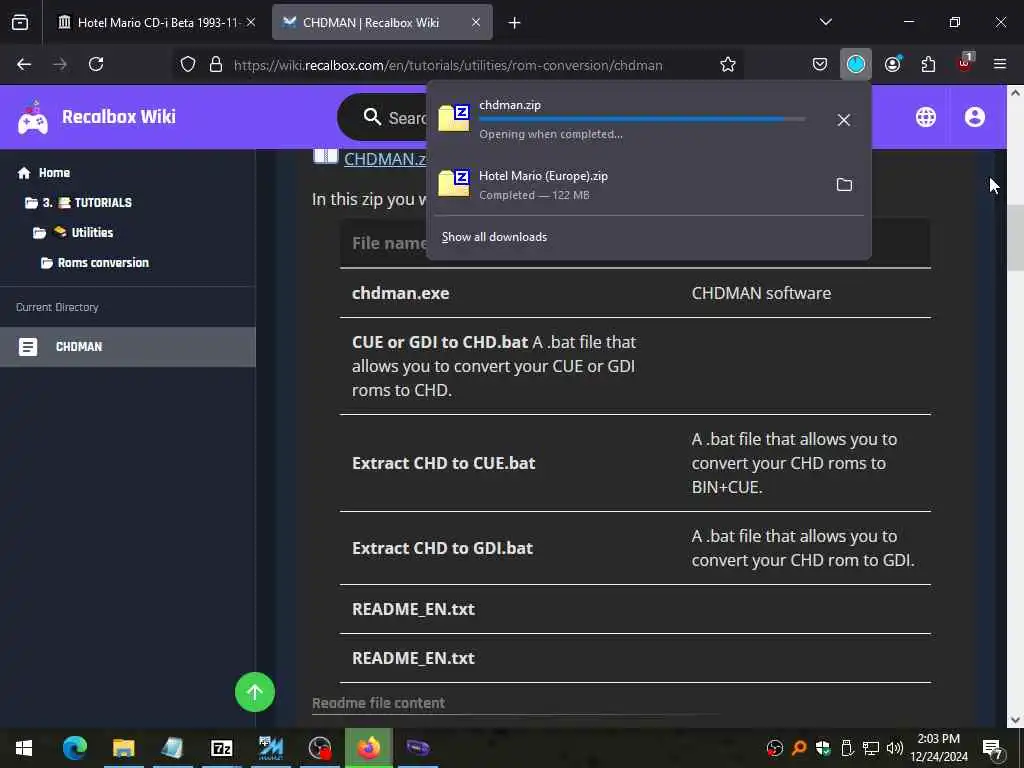Screen dimensions: 1024x768
Task: Click the scrollbar up arrow
Action: (x=1015, y=93)
